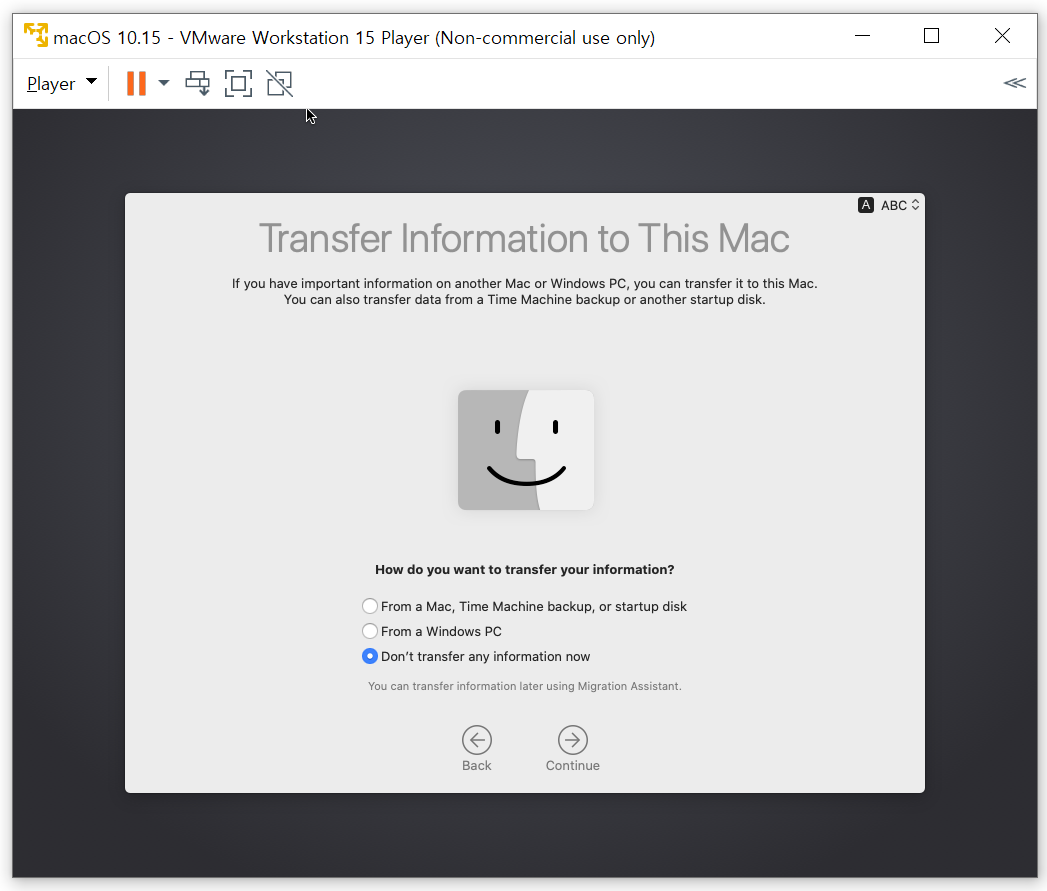Screen dimensions: 1047x891
Task: Click Send Ctrl+Alt+Del toolbar icon
Action: click(x=198, y=84)
